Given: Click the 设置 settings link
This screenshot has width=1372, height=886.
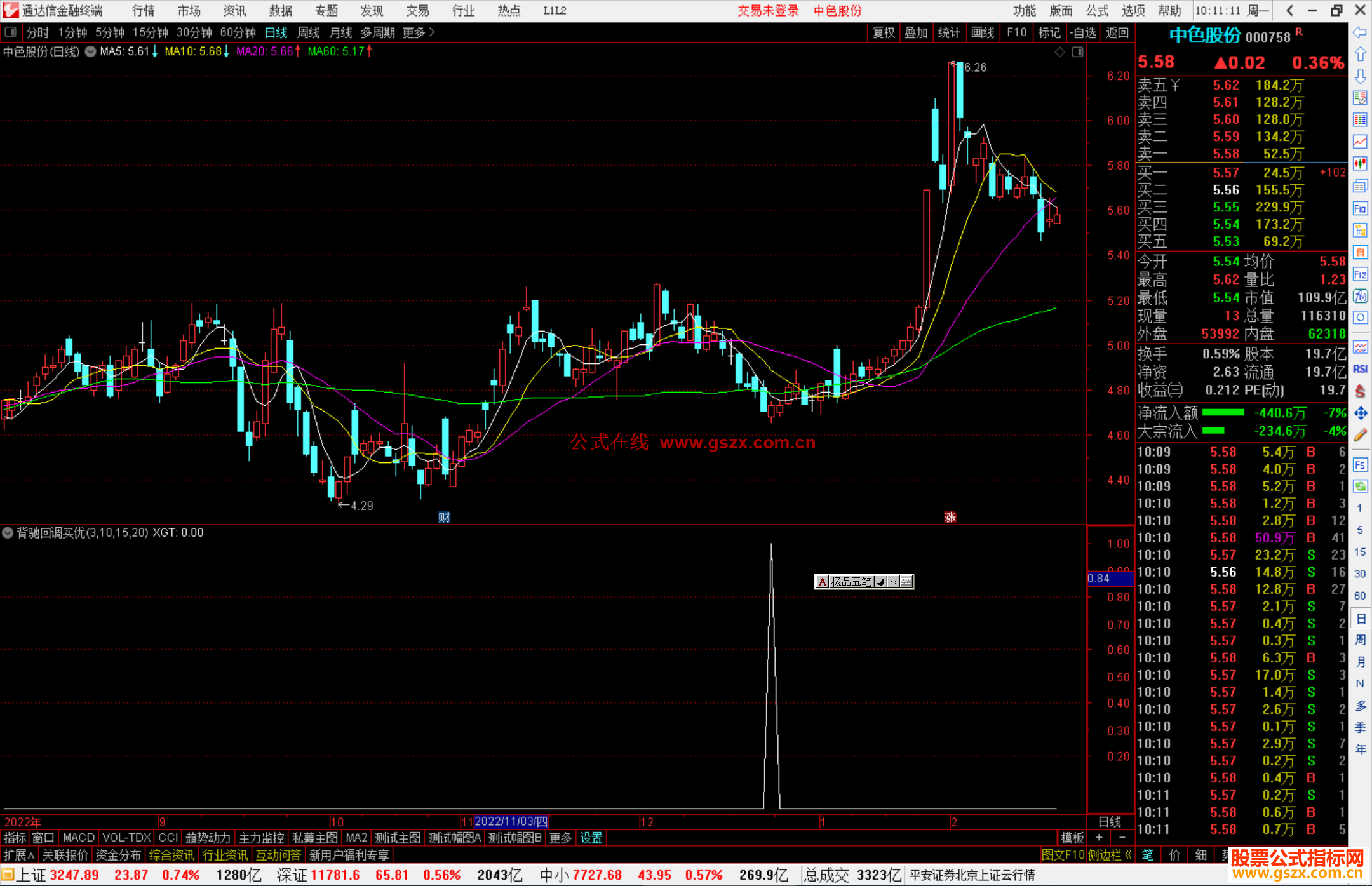Looking at the screenshot, I should click(591, 838).
